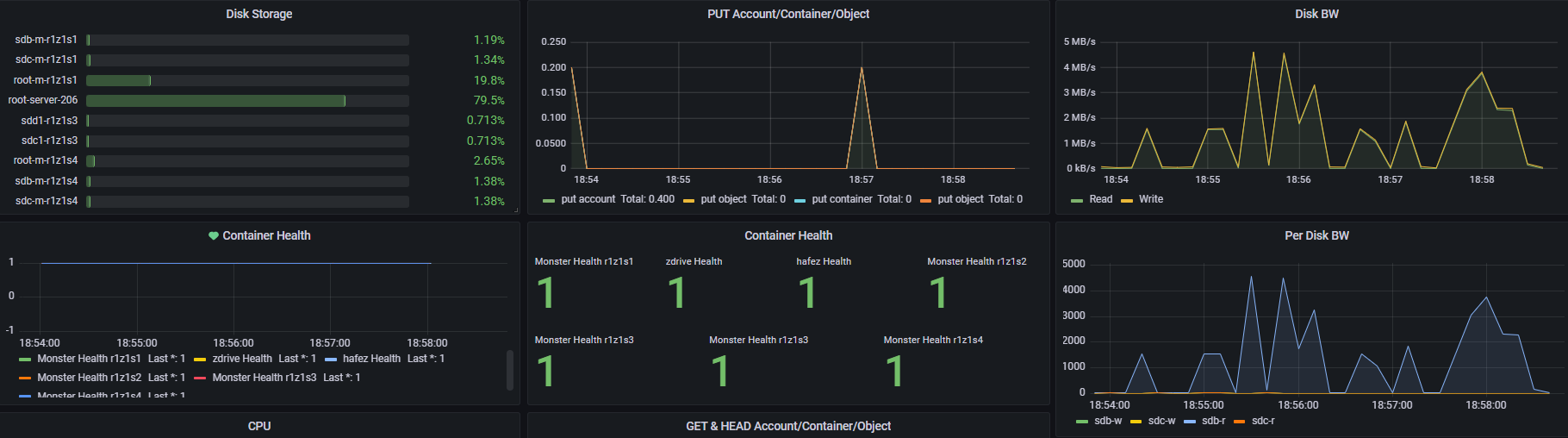Screen dimensions: 1568x438
Task: Open the PUT Account/Container/Object panel title menu
Action: click(x=787, y=14)
